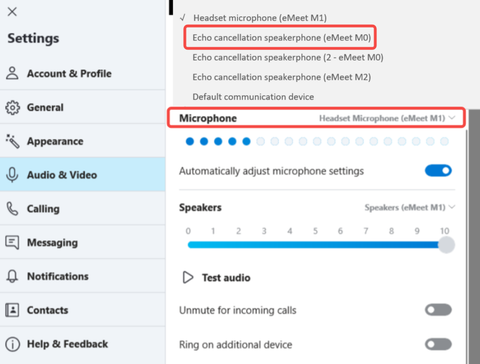
Task: Open the Notifications settings section
Action: pyautogui.click(x=83, y=276)
